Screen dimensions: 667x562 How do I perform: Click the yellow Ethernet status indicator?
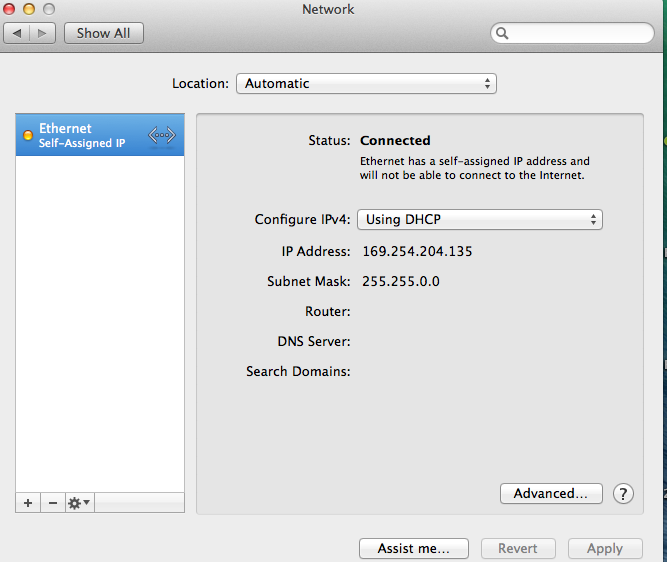[27, 135]
